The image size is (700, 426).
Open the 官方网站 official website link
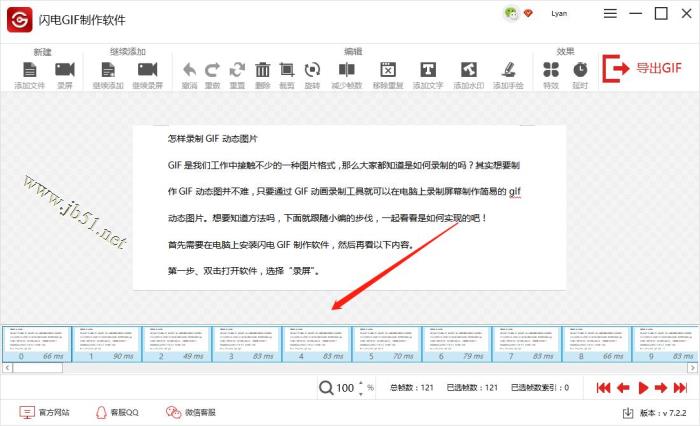(x=44, y=412)
